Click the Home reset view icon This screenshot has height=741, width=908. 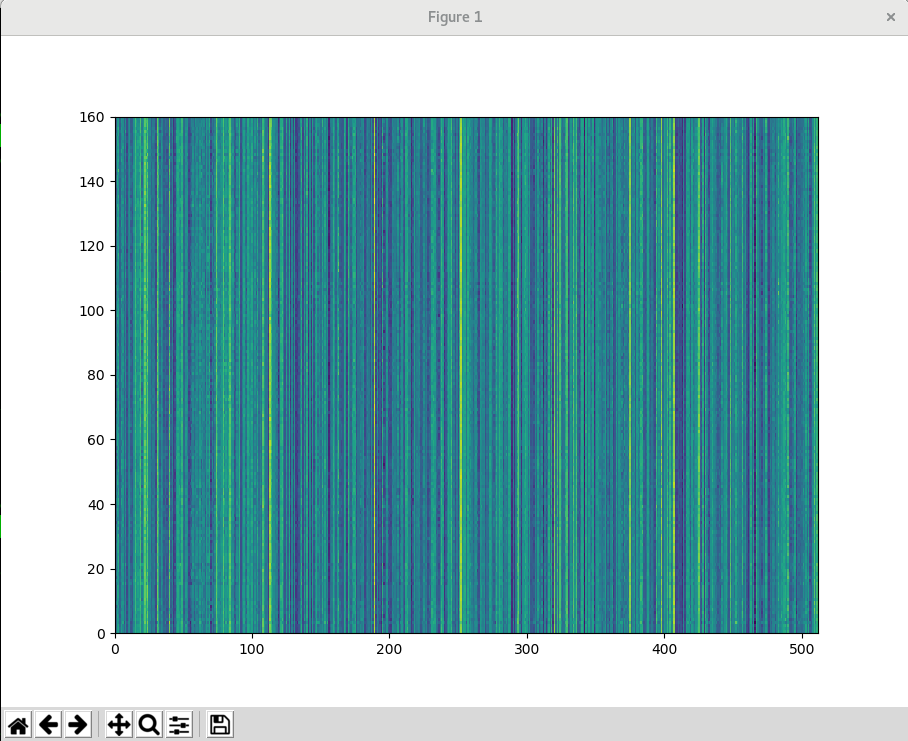coord(18,725)
